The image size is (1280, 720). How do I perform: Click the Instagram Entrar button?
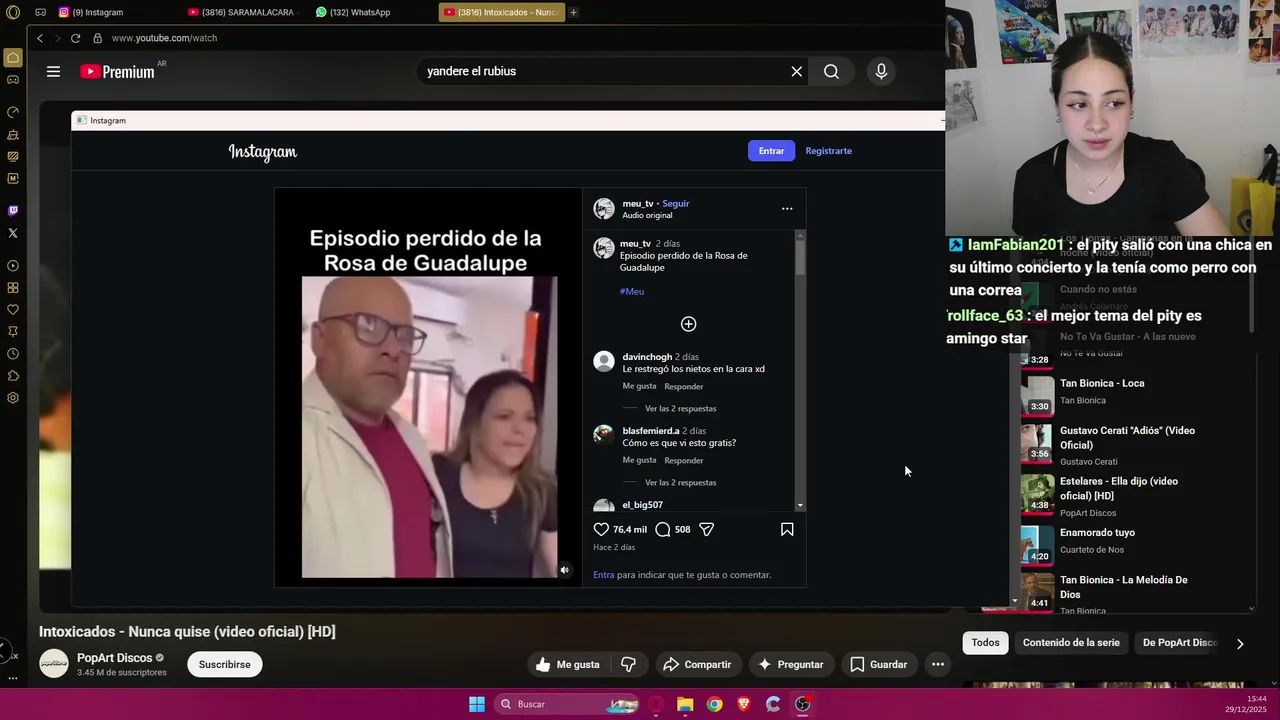click(x=771, y=151)
